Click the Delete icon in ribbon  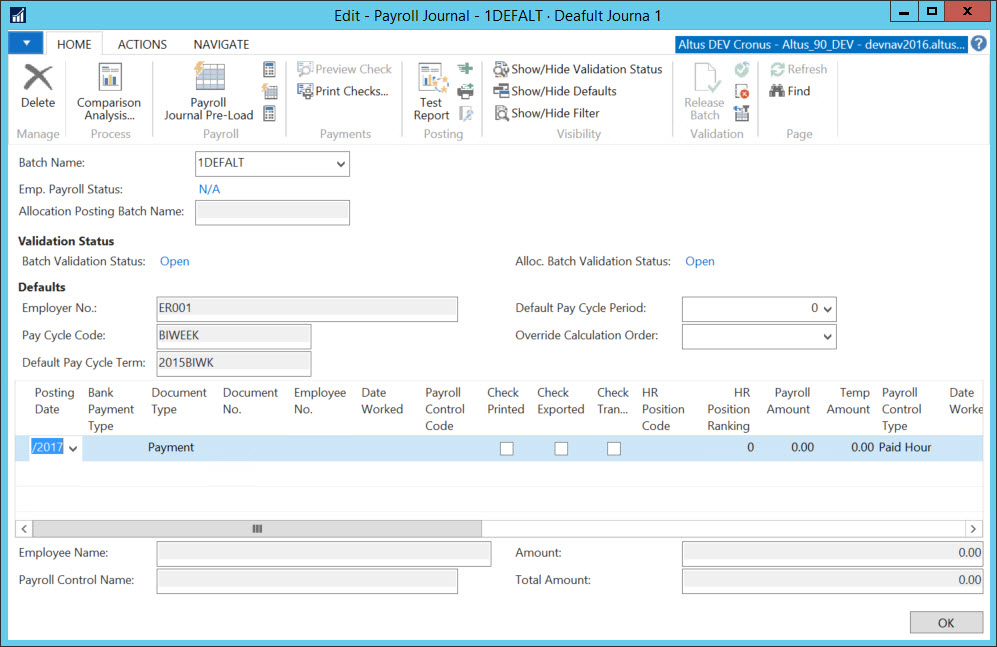tap(38, 86)
